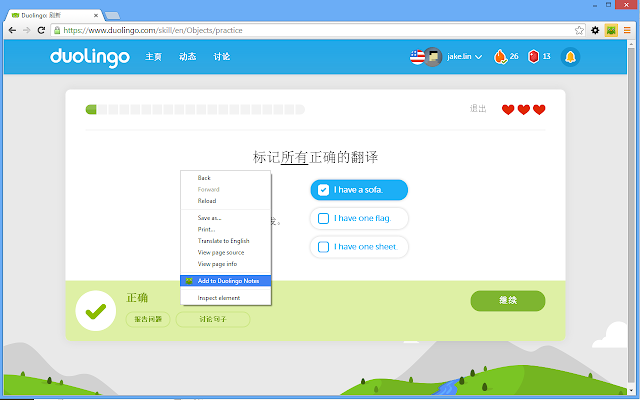
Task: Open a new browser tab
Action: [x=112, y=16]
